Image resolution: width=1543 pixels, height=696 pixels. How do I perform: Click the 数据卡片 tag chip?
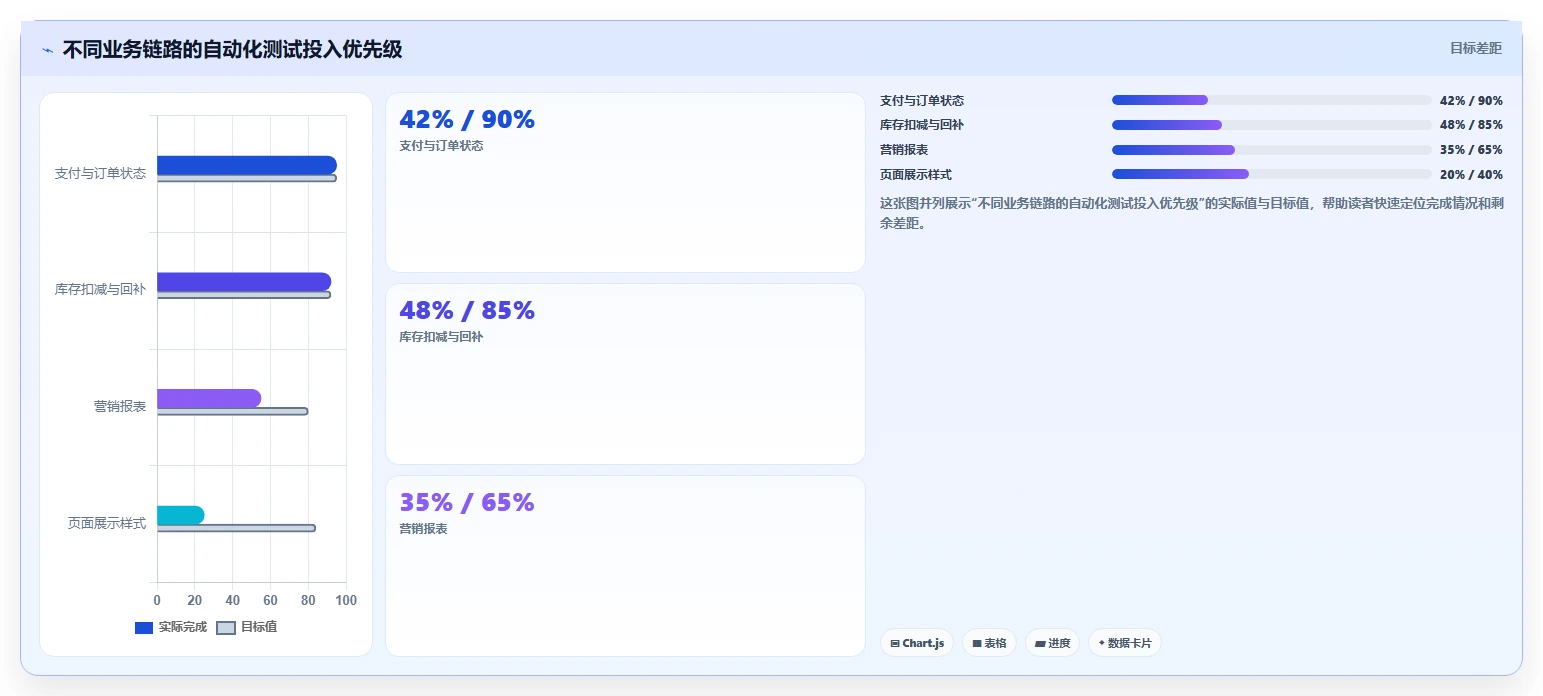click(x=1124, y=643)
